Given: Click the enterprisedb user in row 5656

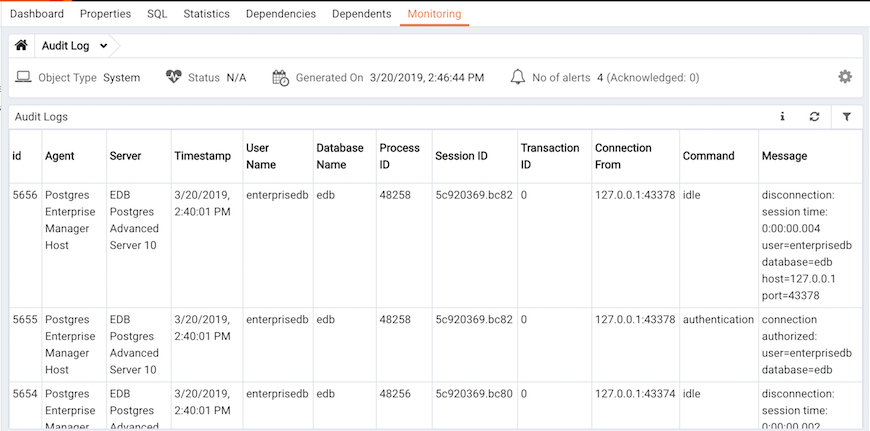Looking at the screenshot, I should 277,195.
